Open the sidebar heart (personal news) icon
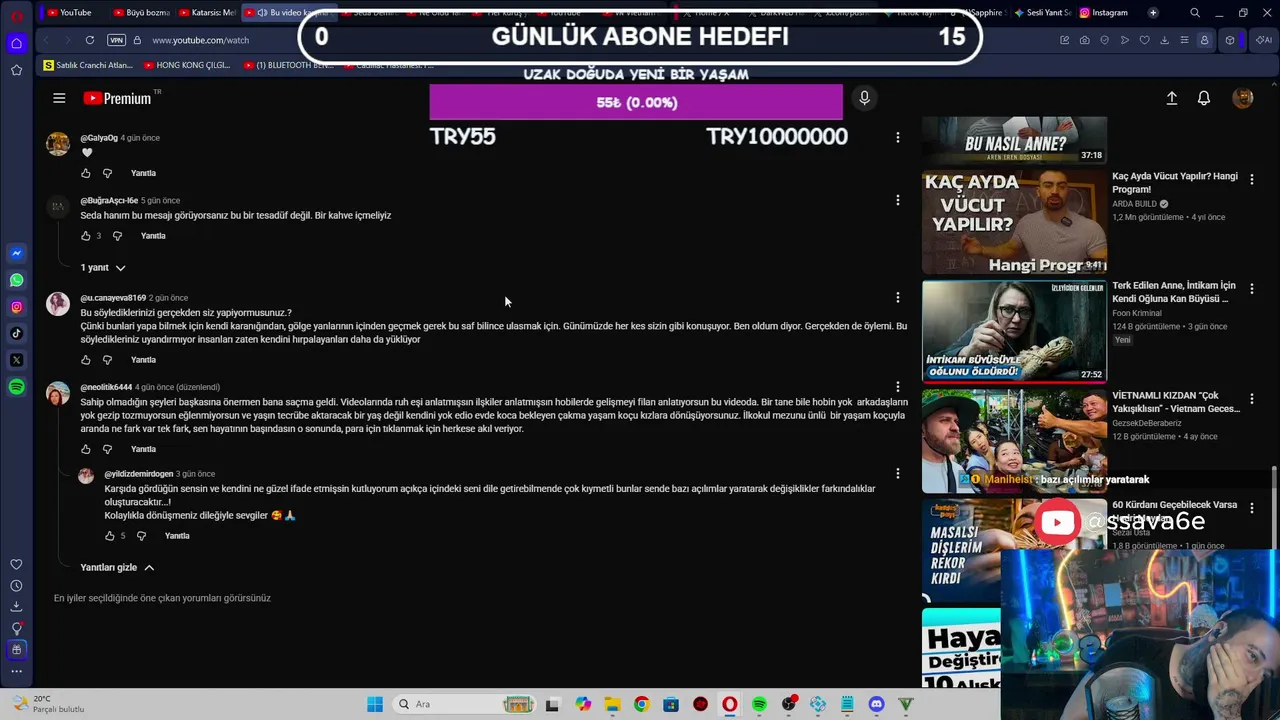The width and height of the screenshot is (1280, 720). (17, 564)
